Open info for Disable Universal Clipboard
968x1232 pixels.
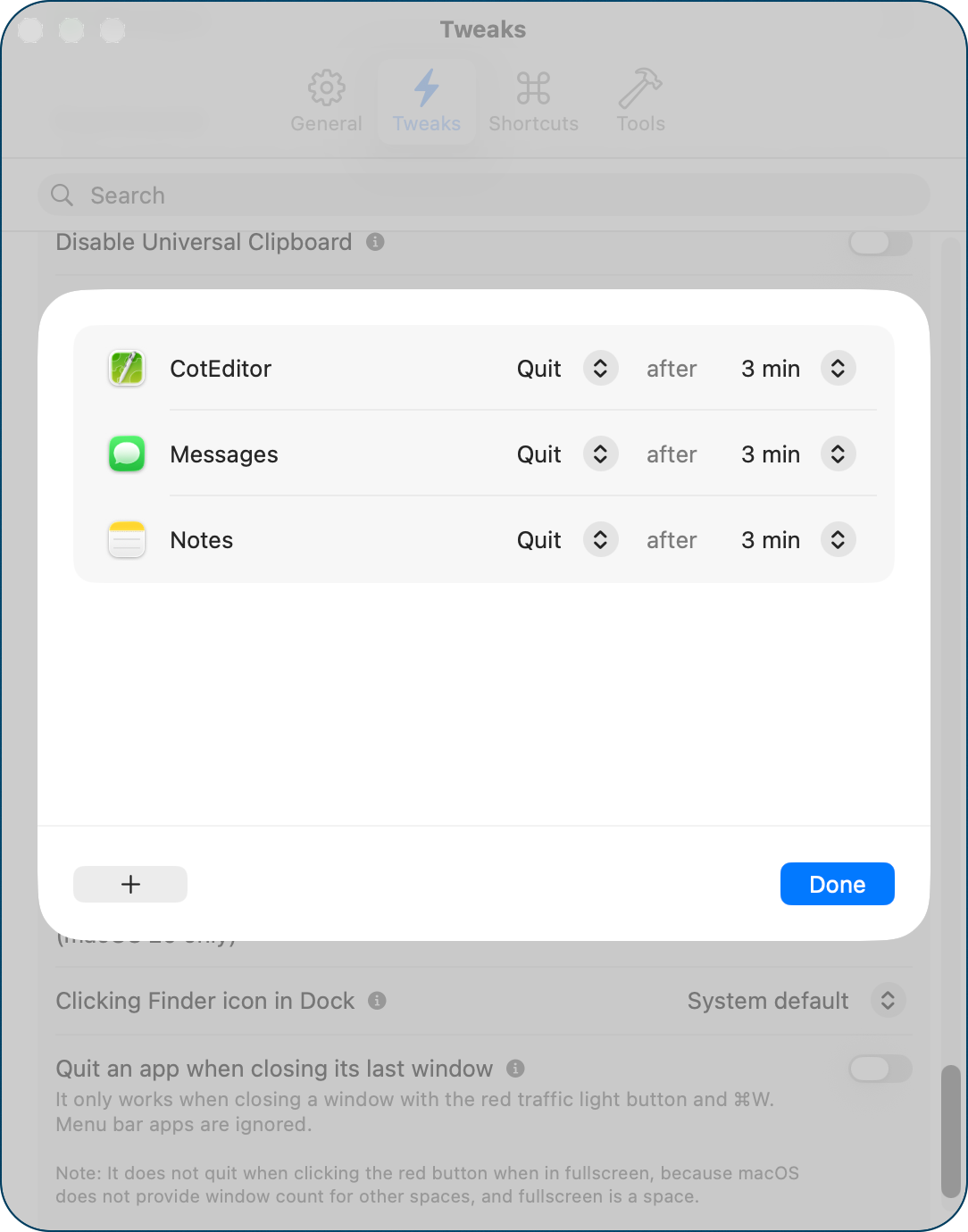(376, 242)
